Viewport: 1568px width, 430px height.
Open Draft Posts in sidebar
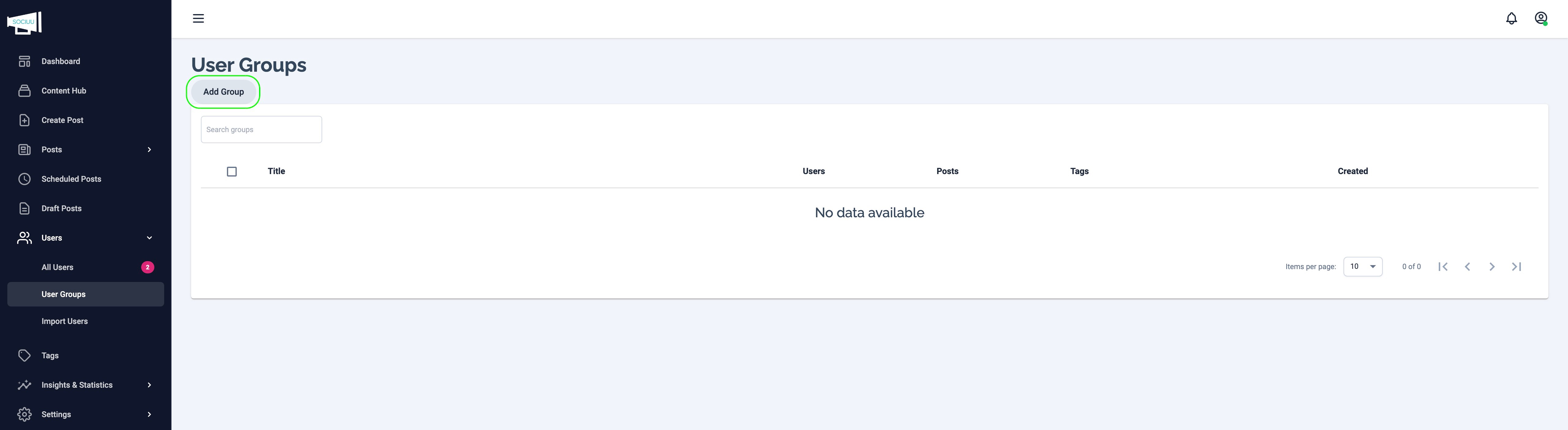61,208
